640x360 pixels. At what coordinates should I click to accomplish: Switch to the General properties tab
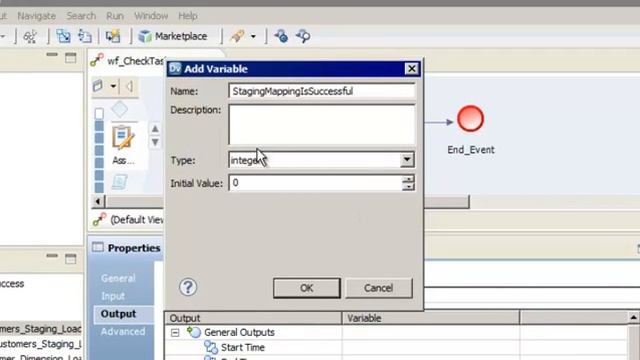118,278
